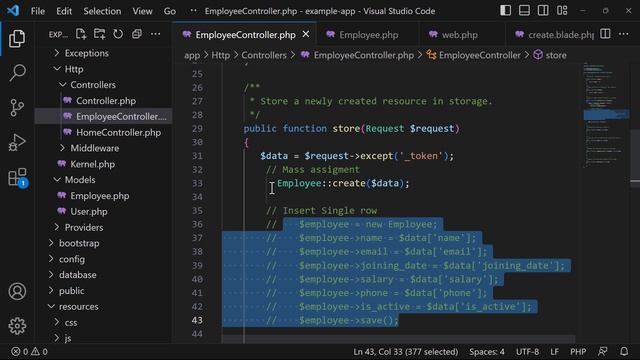Change end of line sequence LF
The image size is (640, 360).
click(x=554, y=351)
